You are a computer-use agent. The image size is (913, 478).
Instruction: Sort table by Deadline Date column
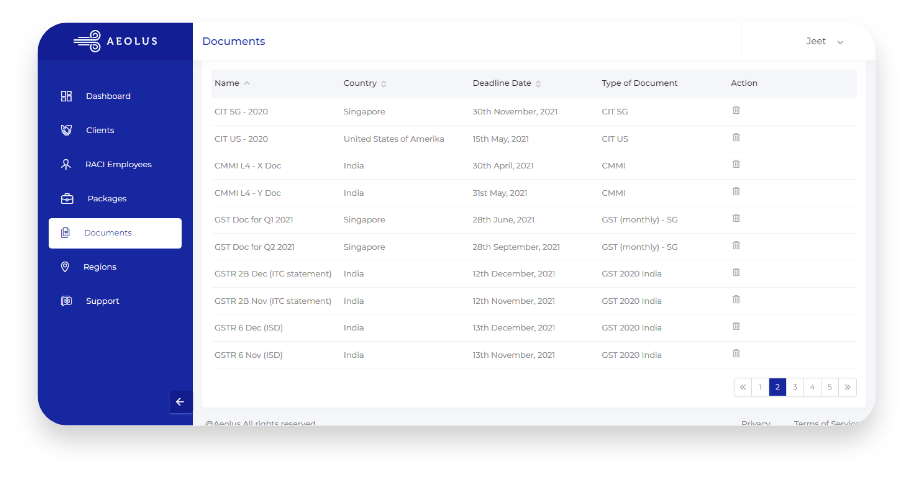(x=507, y=83)
